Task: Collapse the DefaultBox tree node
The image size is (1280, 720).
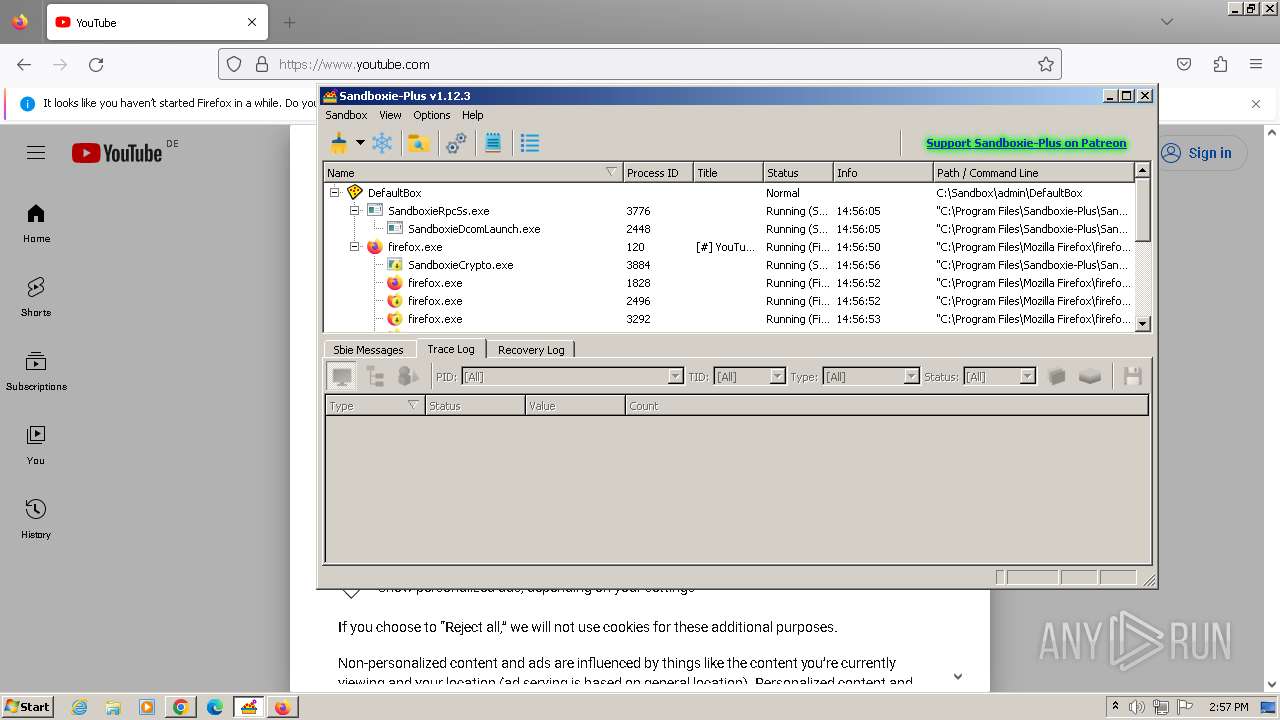Action: click(335, 193)
